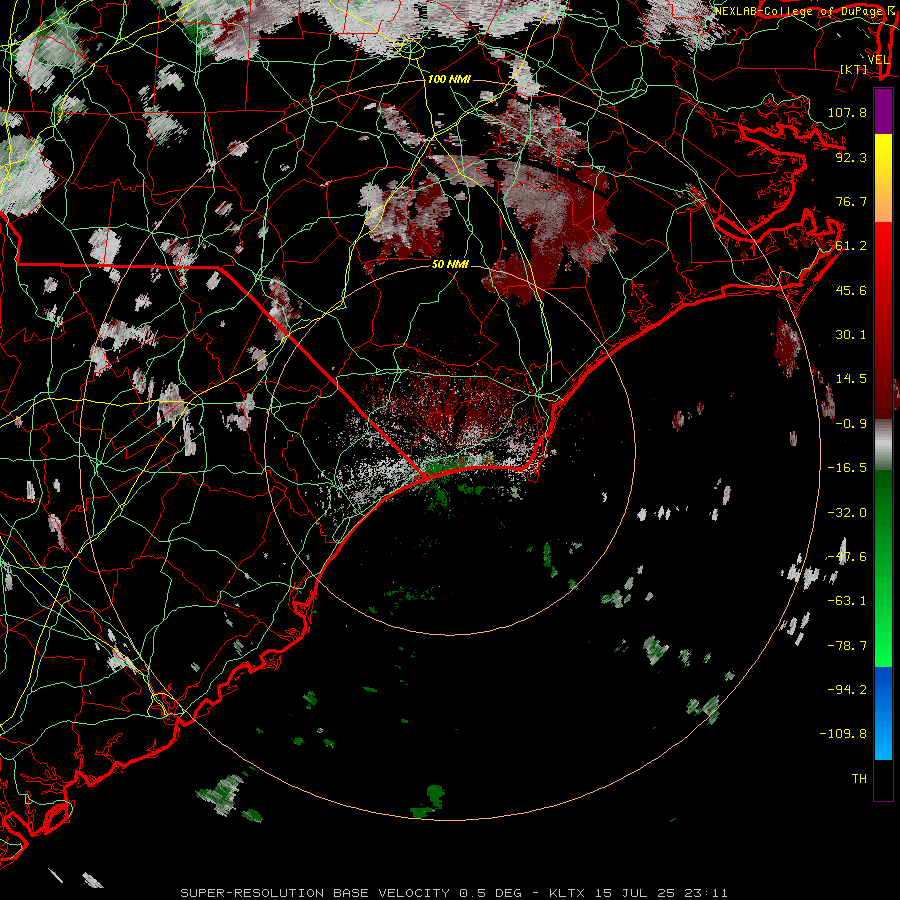Click the 76.7 scale value
This screenshot has width=900, height=900.
(x=851, y=201)
